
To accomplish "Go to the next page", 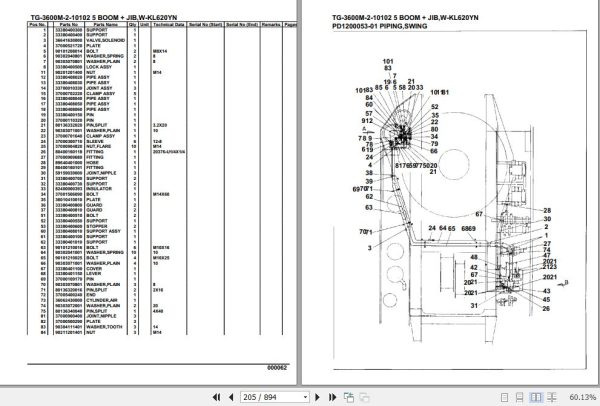I will 317,397.
